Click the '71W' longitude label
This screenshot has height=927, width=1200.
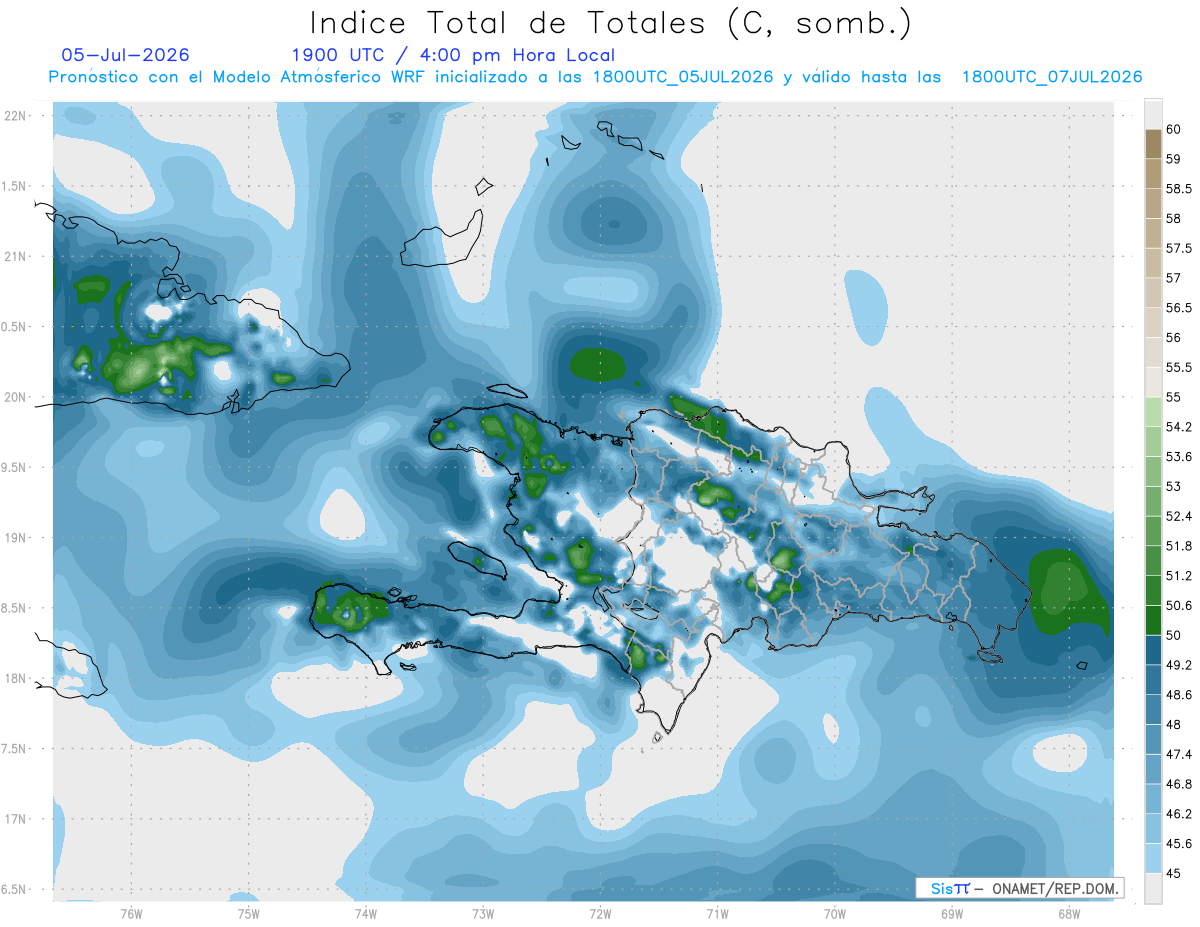(x=717, y=913)
